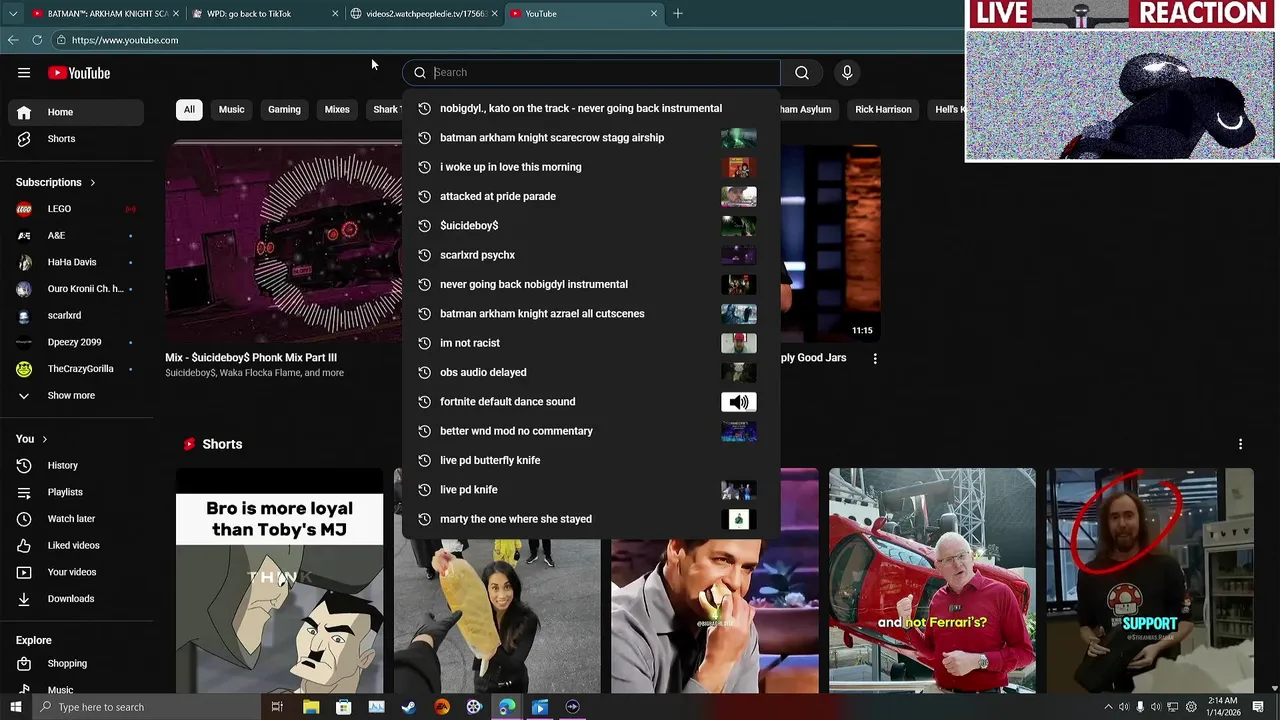Open the TheCrazyGorilla channel subscription

coord(76,369)
